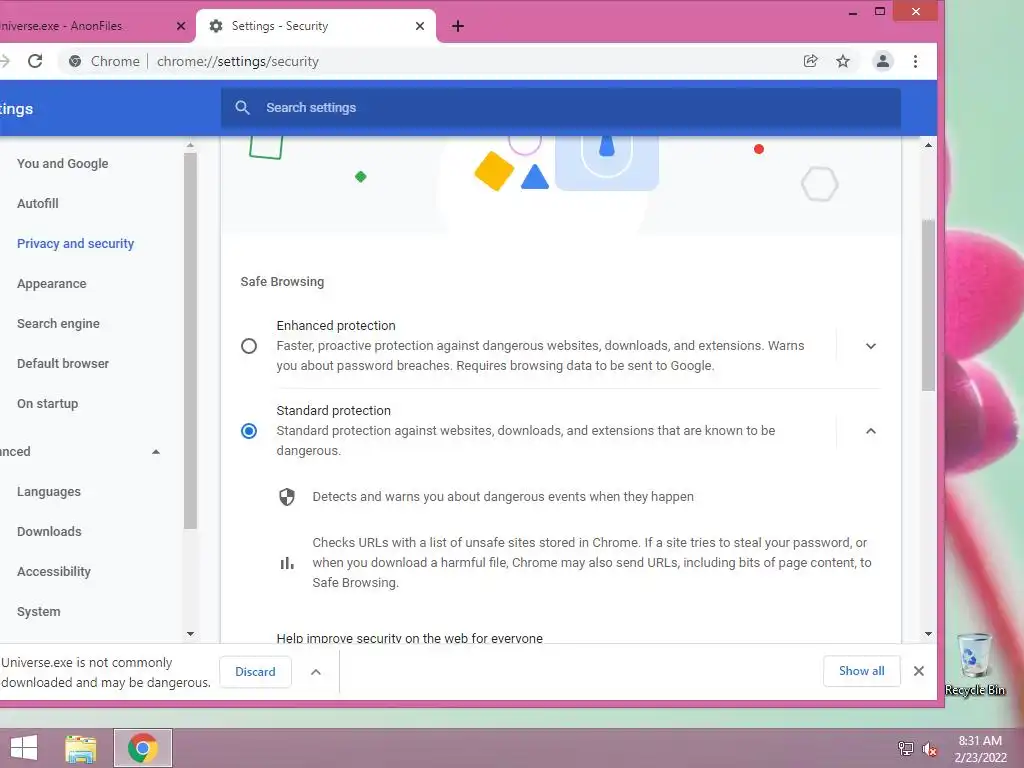Select the Standard protection radio button
The height and width of the screenshot is (768, 1024).
[249, 431]
